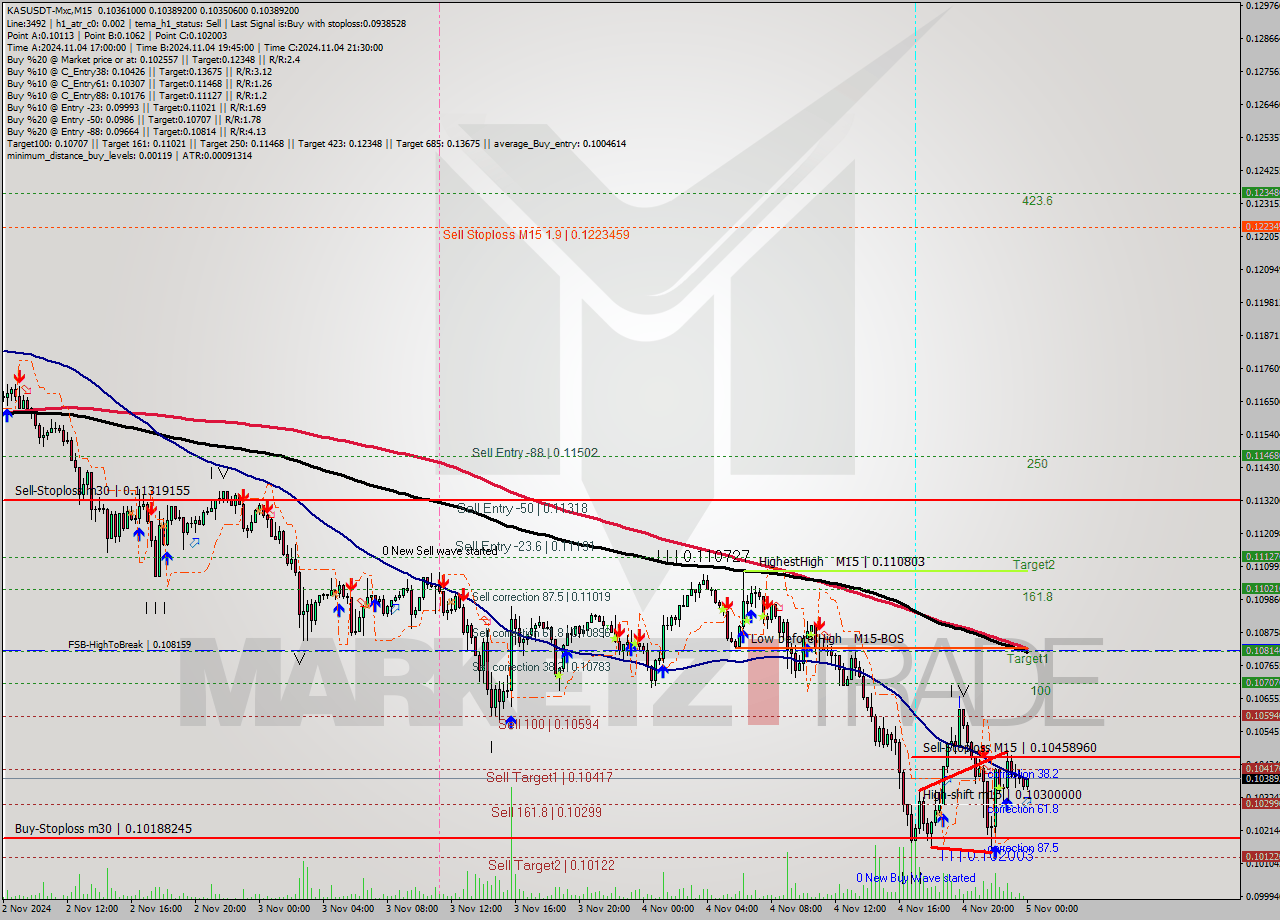Click the red 0.10122 price tag on axis

(1260, 856)
